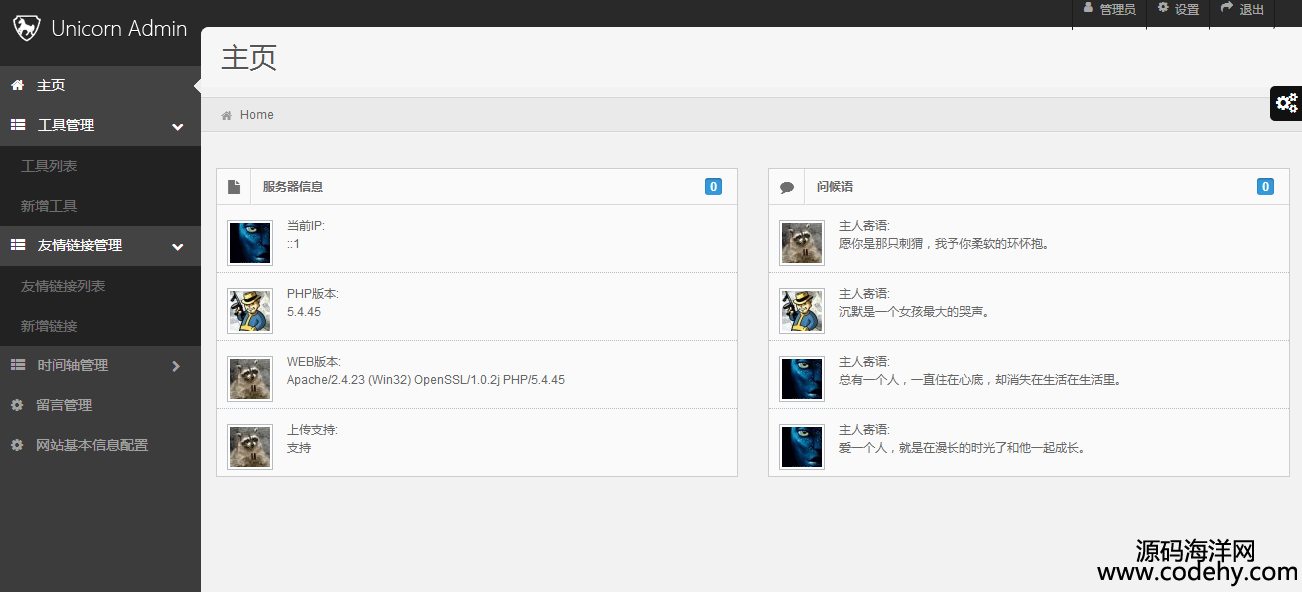1302x592 pixels.
Task: Click the comment icon in 问候语 header
Action: pyautogui.click(x=787, y=187)
